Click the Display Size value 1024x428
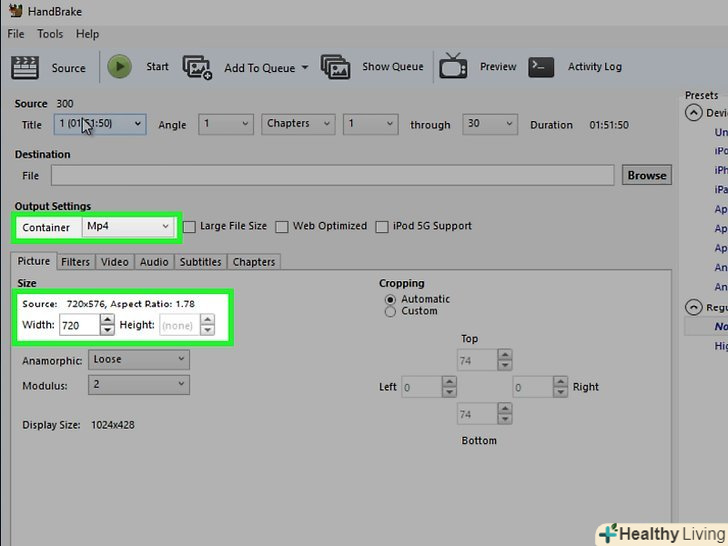Image resolution: width=728 pixels, height=546 pixels. tap(113, 425)
